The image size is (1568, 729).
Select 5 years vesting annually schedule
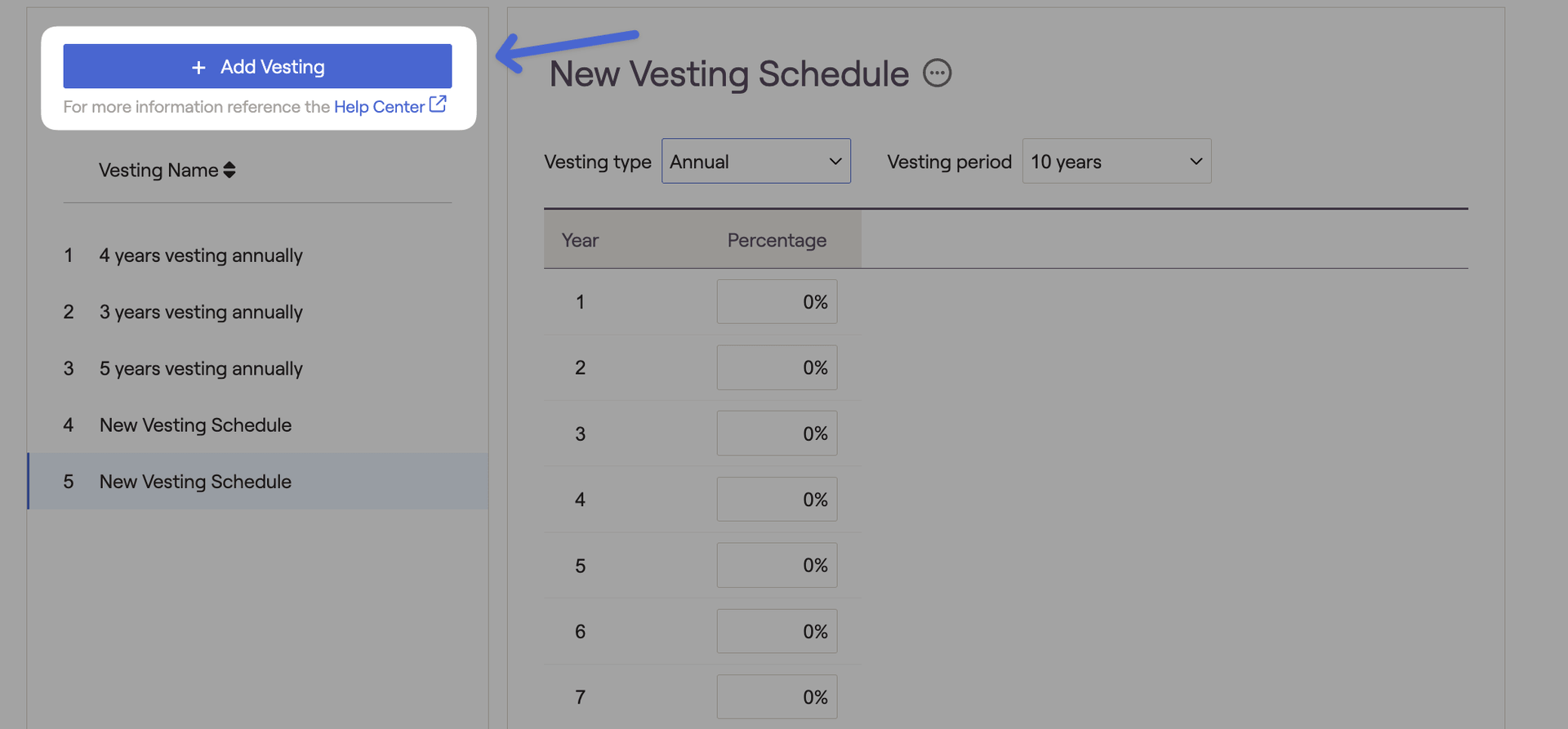coord(201,369)
